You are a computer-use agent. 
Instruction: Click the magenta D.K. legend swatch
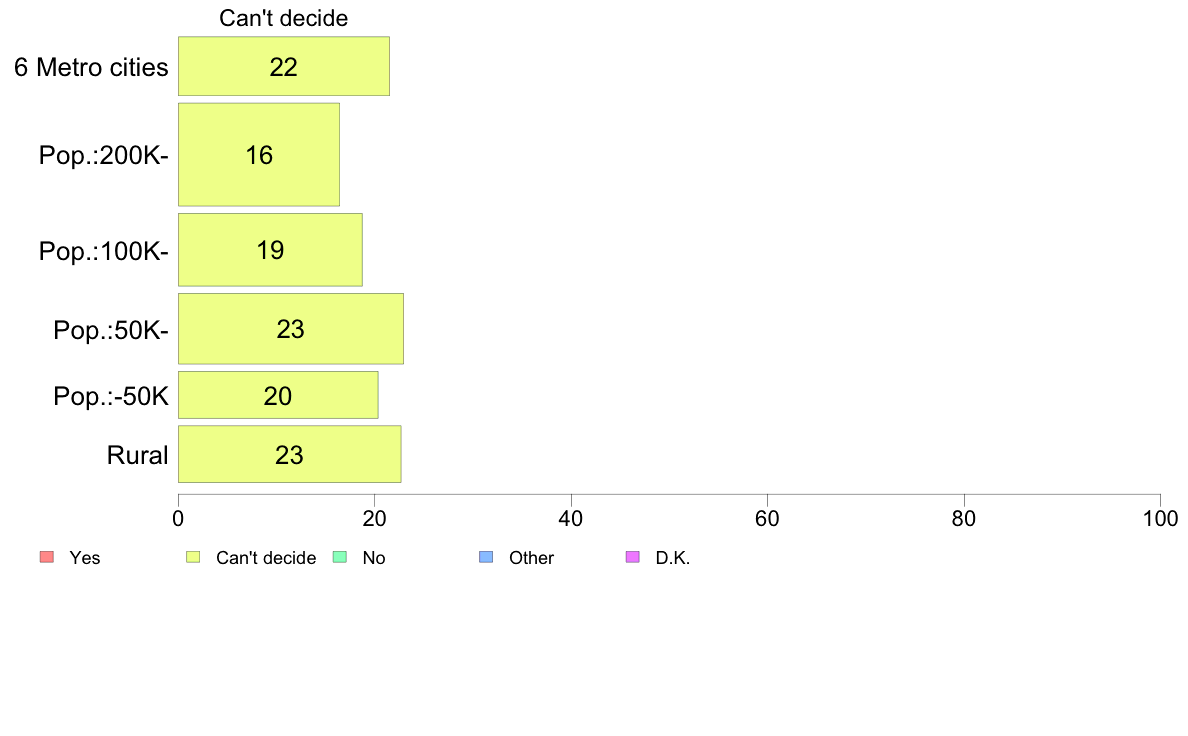tap(633, 557)
